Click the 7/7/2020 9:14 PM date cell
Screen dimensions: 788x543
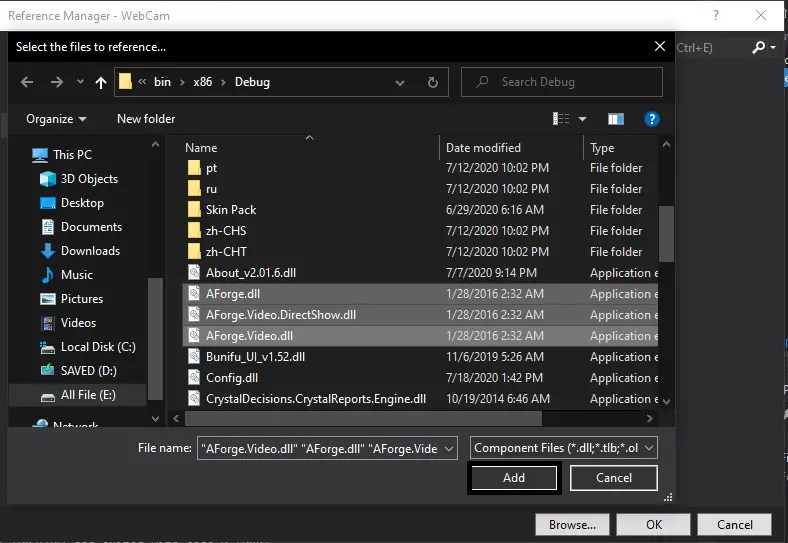(491, 273)
